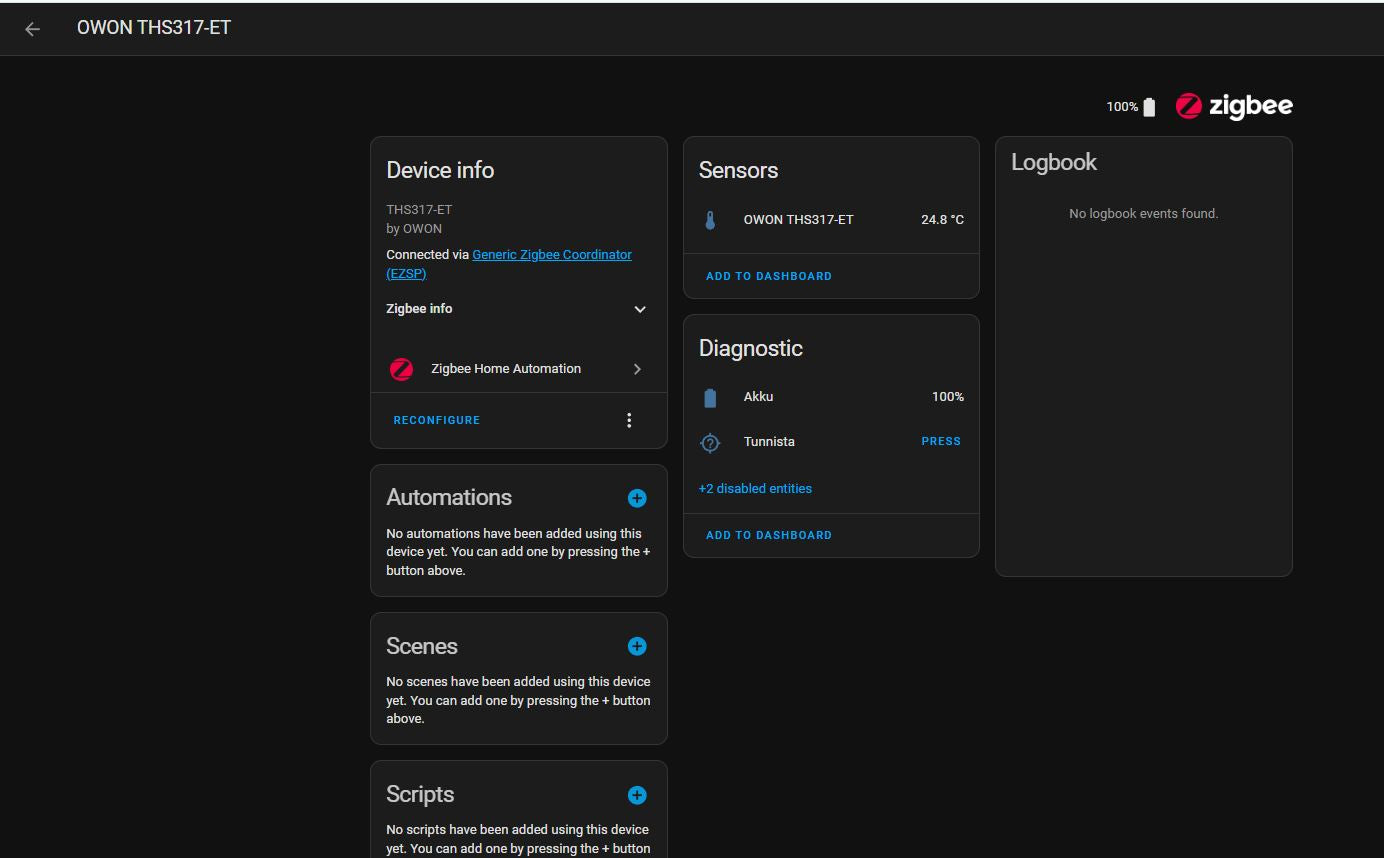Click the battery icon in the header
The height and width of the screenshot is (858, 1384).
[1149, 107]
